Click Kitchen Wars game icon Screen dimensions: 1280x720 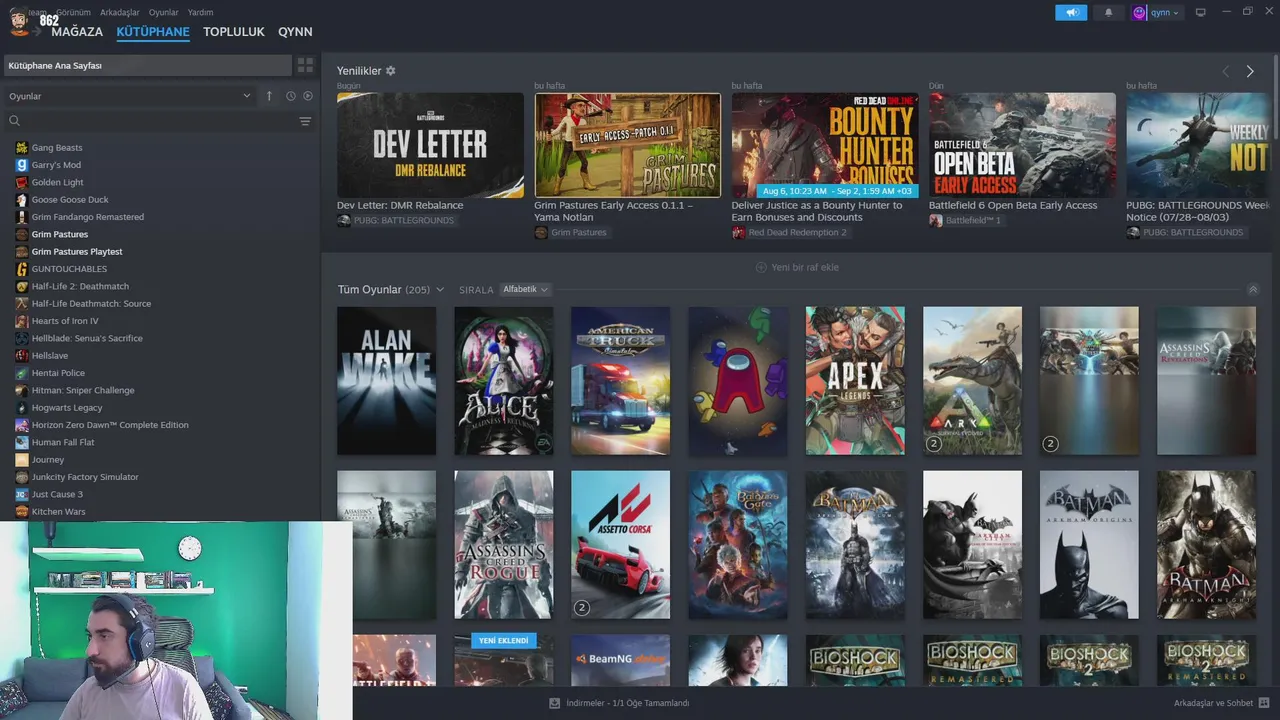[22, 512]
